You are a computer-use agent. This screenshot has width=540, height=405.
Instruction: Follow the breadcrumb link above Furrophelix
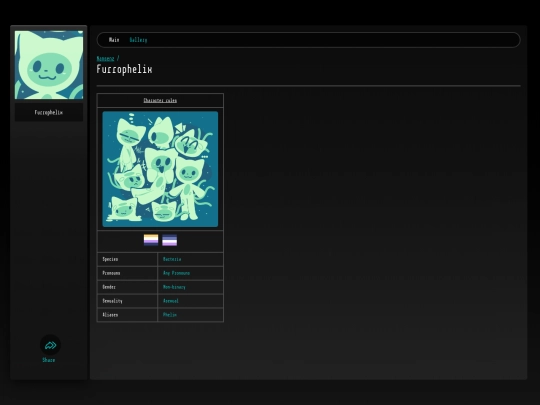point(105,58)
